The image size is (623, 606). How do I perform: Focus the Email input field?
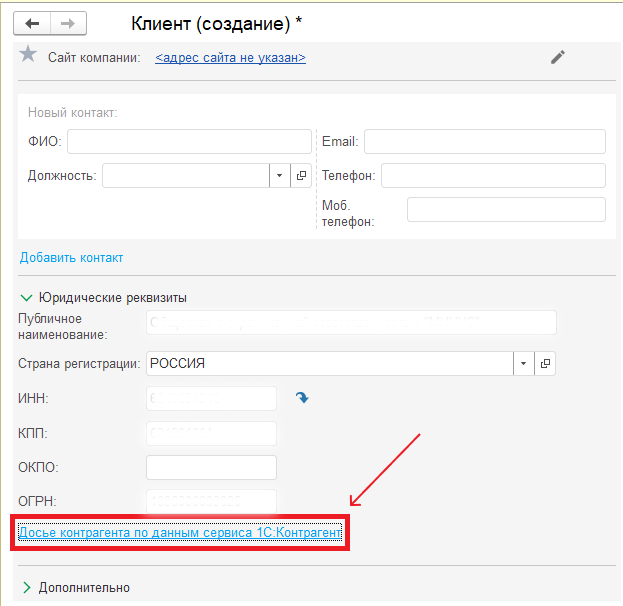tap(484, 142)
